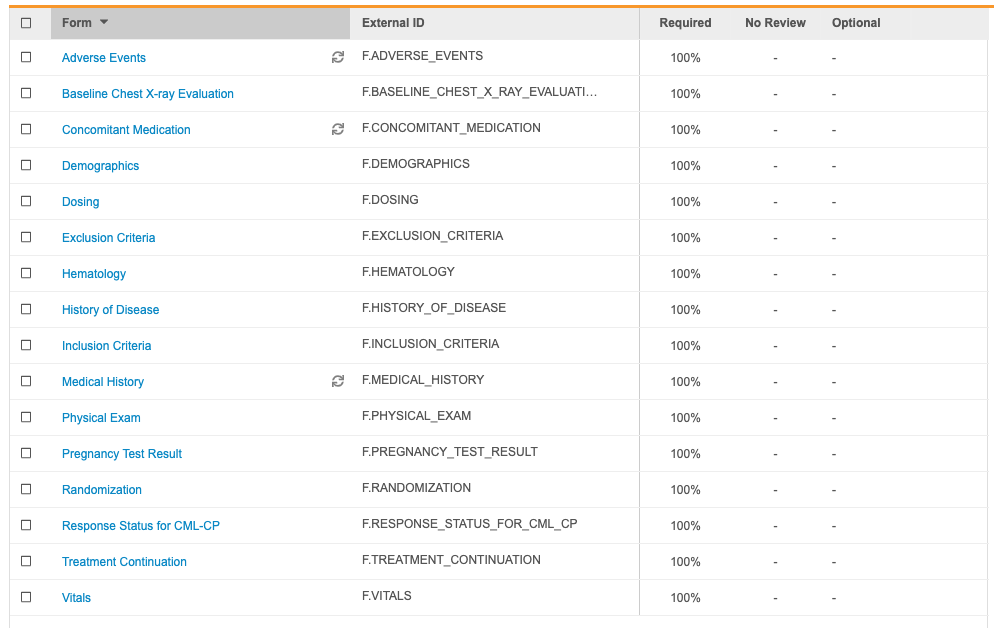Open the Pregnancy Test Result link
This screenshot has width=994, height=628.
click(x=122, y=454)
